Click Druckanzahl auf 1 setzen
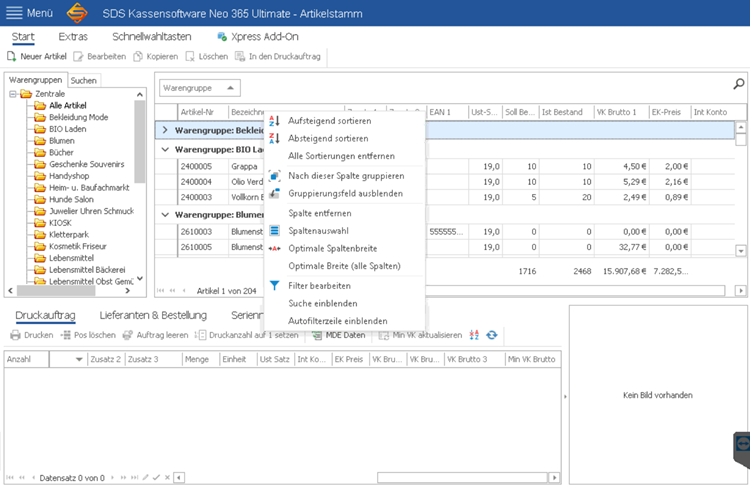Image resolution: width=750 pixels, height=487 pixels. 247,335
